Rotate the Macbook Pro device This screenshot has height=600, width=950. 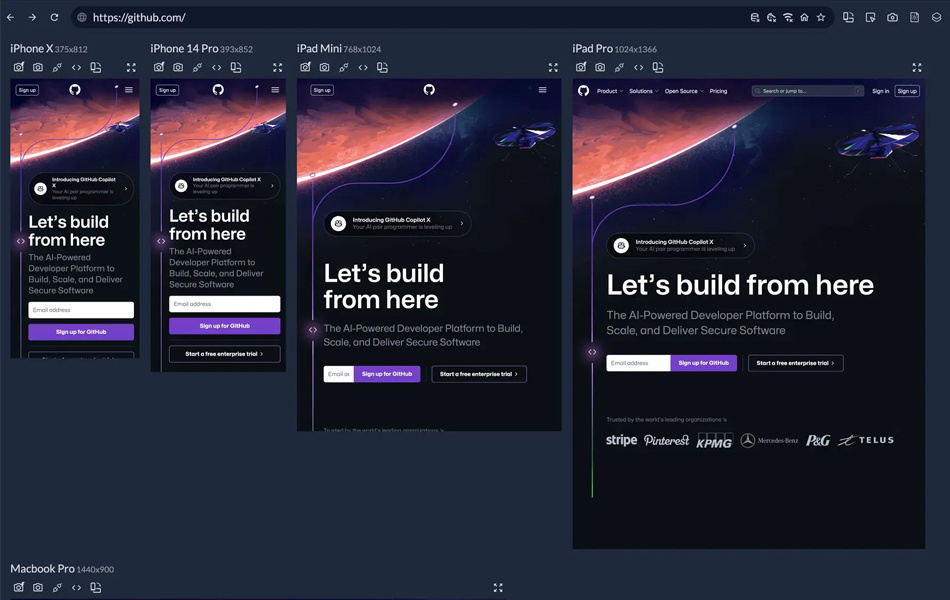click(96, 587)
